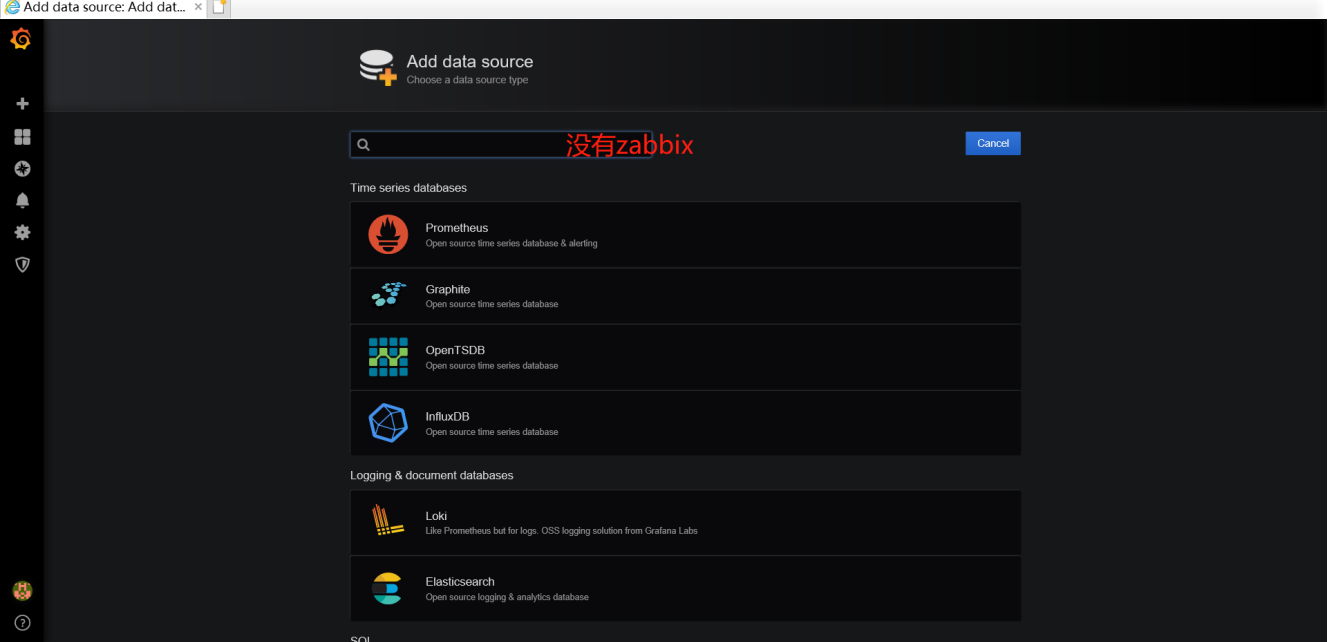Click the Prometheus flame logo
The height and width of the screenshot is (642, 1329).
pos(388,234)
